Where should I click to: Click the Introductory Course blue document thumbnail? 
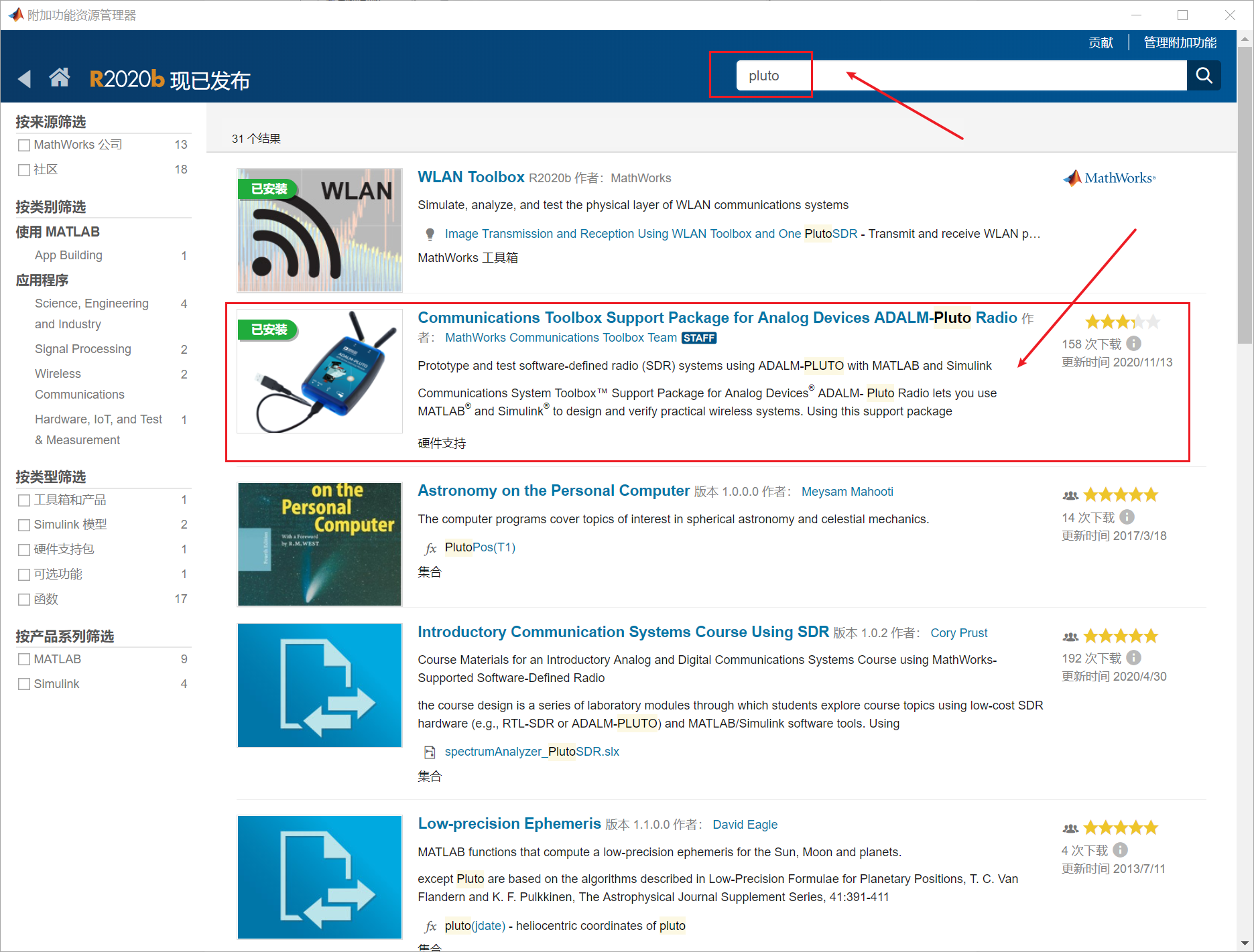pos(320,685)
